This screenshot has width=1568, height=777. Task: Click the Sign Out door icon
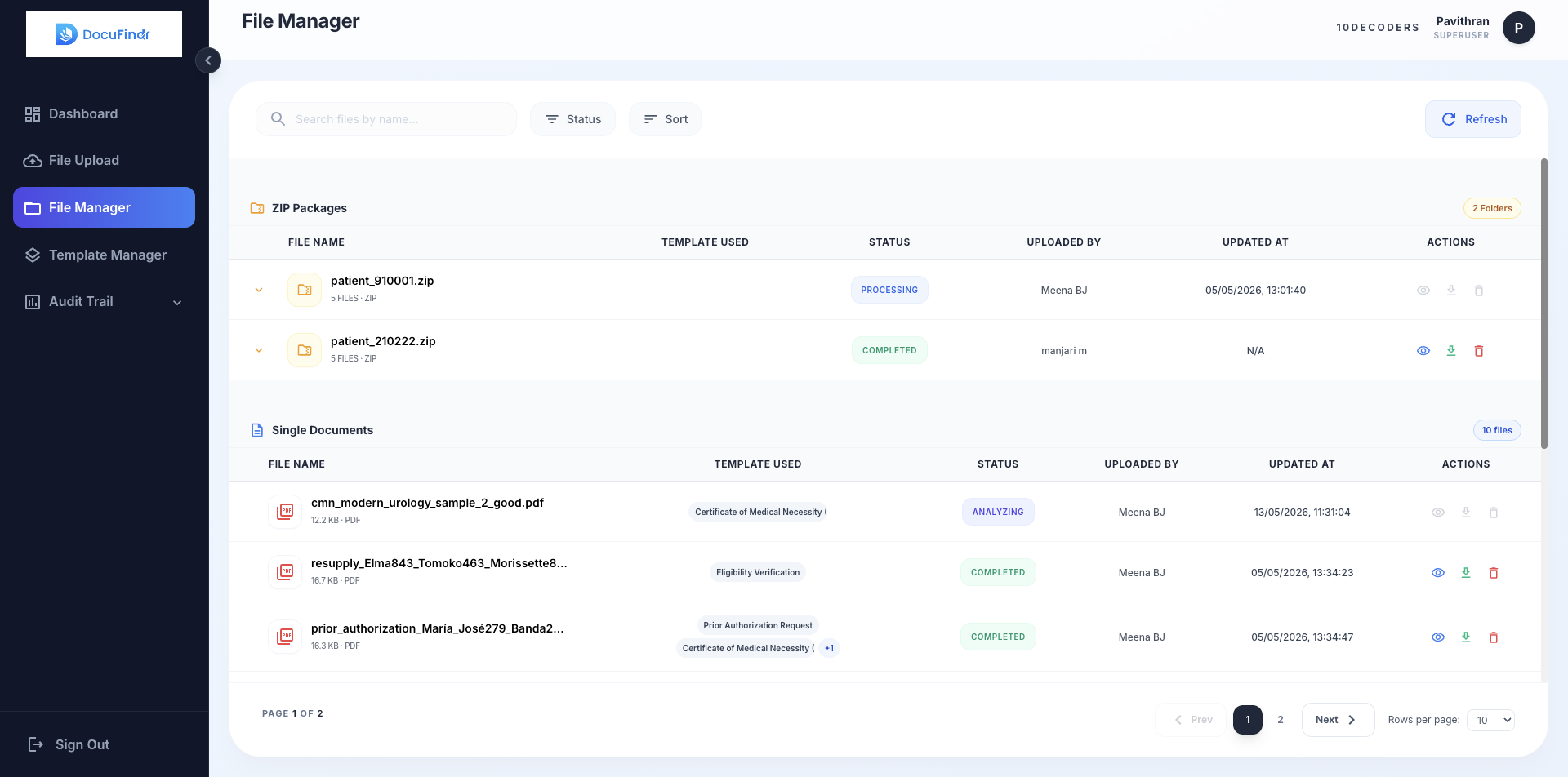36,744
